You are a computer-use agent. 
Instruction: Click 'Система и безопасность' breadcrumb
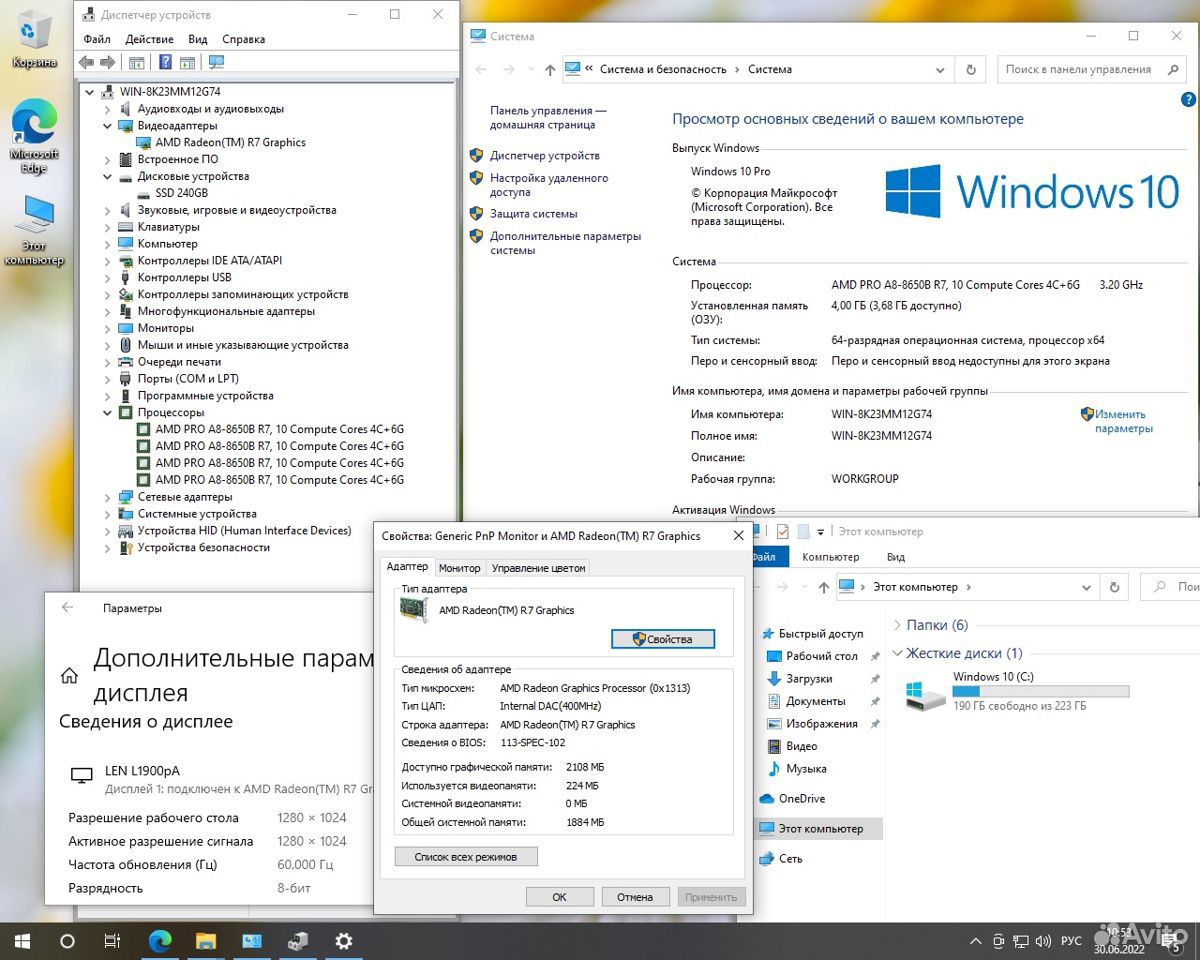[663, 70]
